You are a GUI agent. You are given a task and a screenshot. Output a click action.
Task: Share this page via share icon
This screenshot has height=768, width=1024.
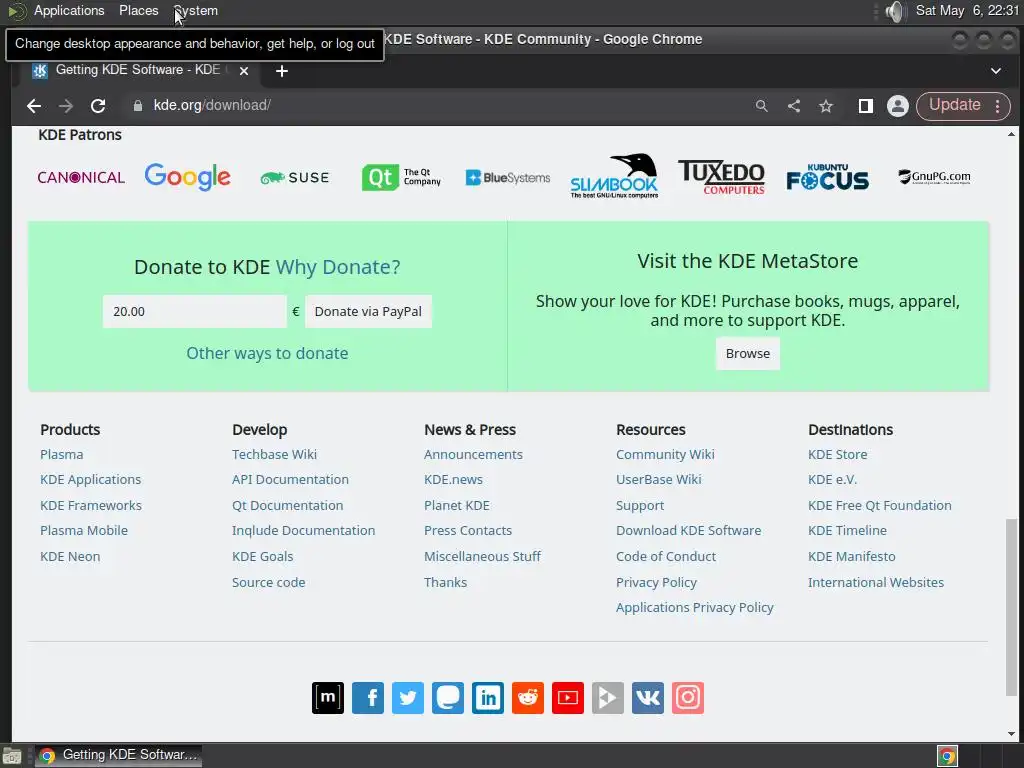coord(793,106)
